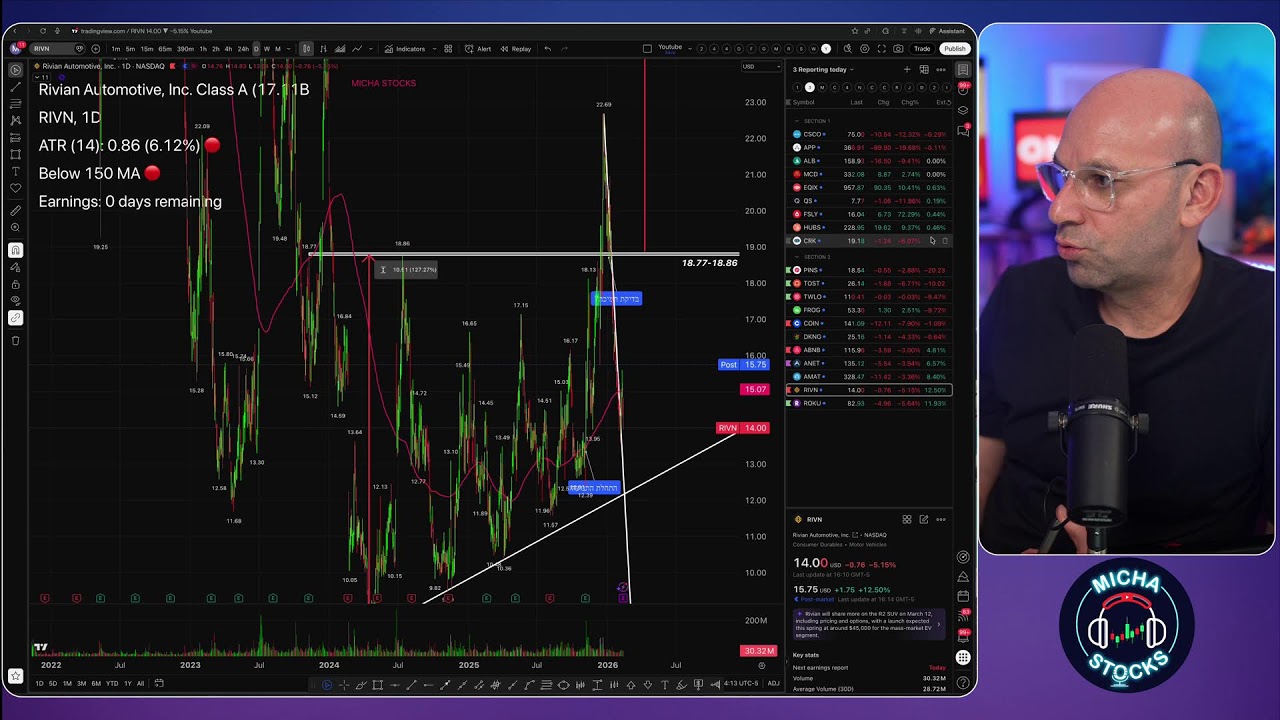Image resolution: width=1280 pixels, height=720 pixels.
Task: Select CSCO in the watchlist
Action: click(x=869, y=134)
